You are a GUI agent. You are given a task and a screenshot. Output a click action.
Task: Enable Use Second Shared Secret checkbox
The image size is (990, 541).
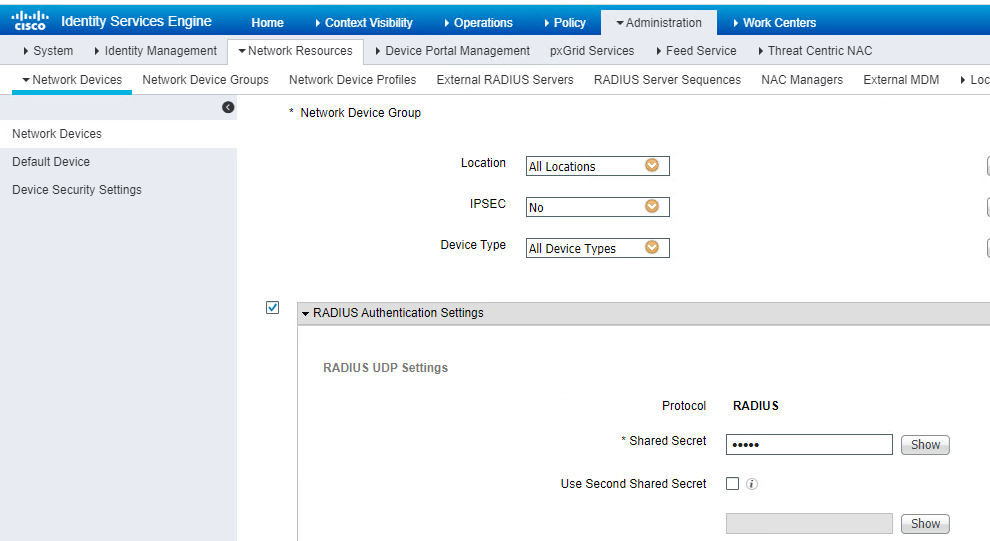tap(732, 484)
